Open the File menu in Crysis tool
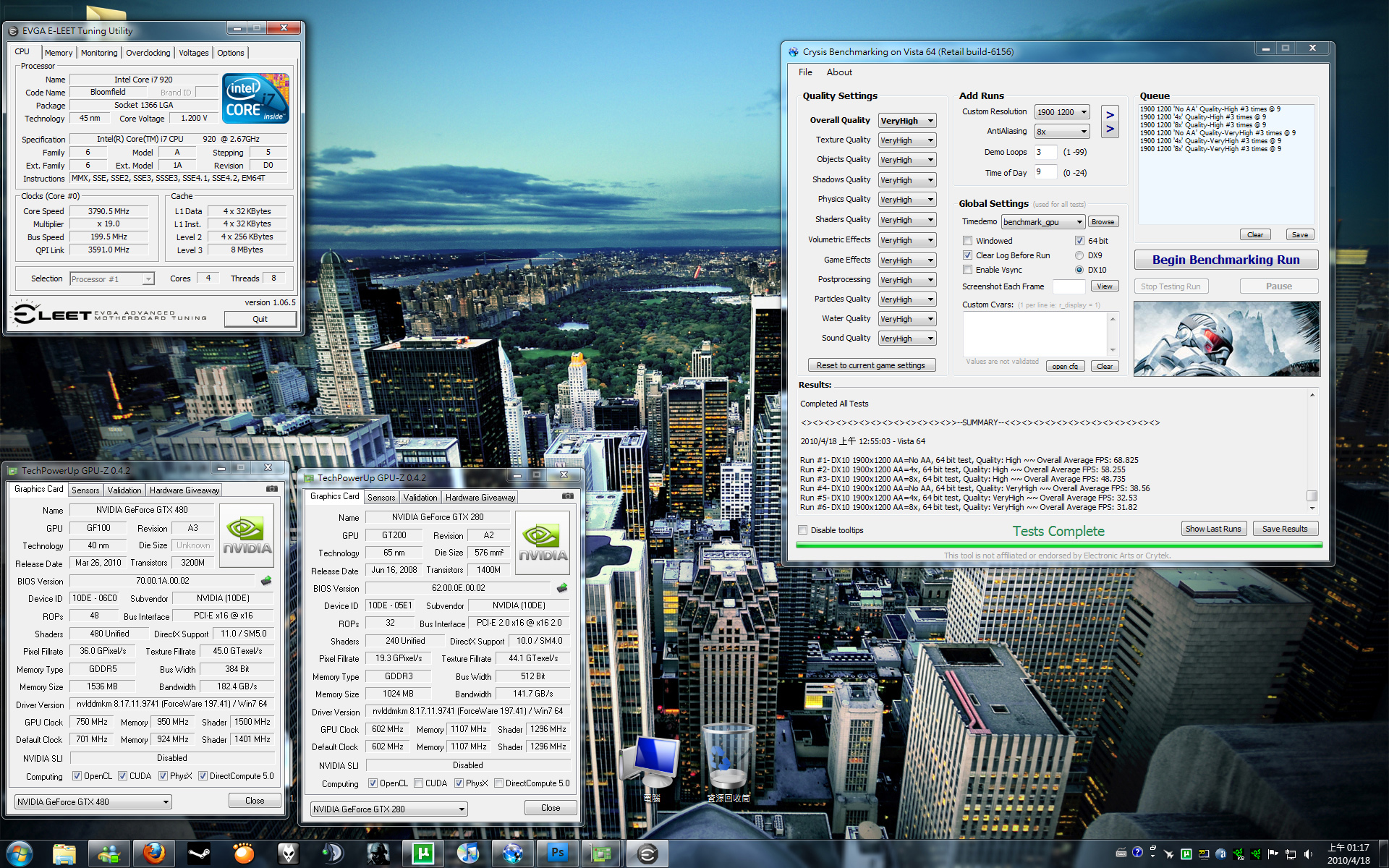The height and width of the screenshot is (868, 1389). pos(805,72)
